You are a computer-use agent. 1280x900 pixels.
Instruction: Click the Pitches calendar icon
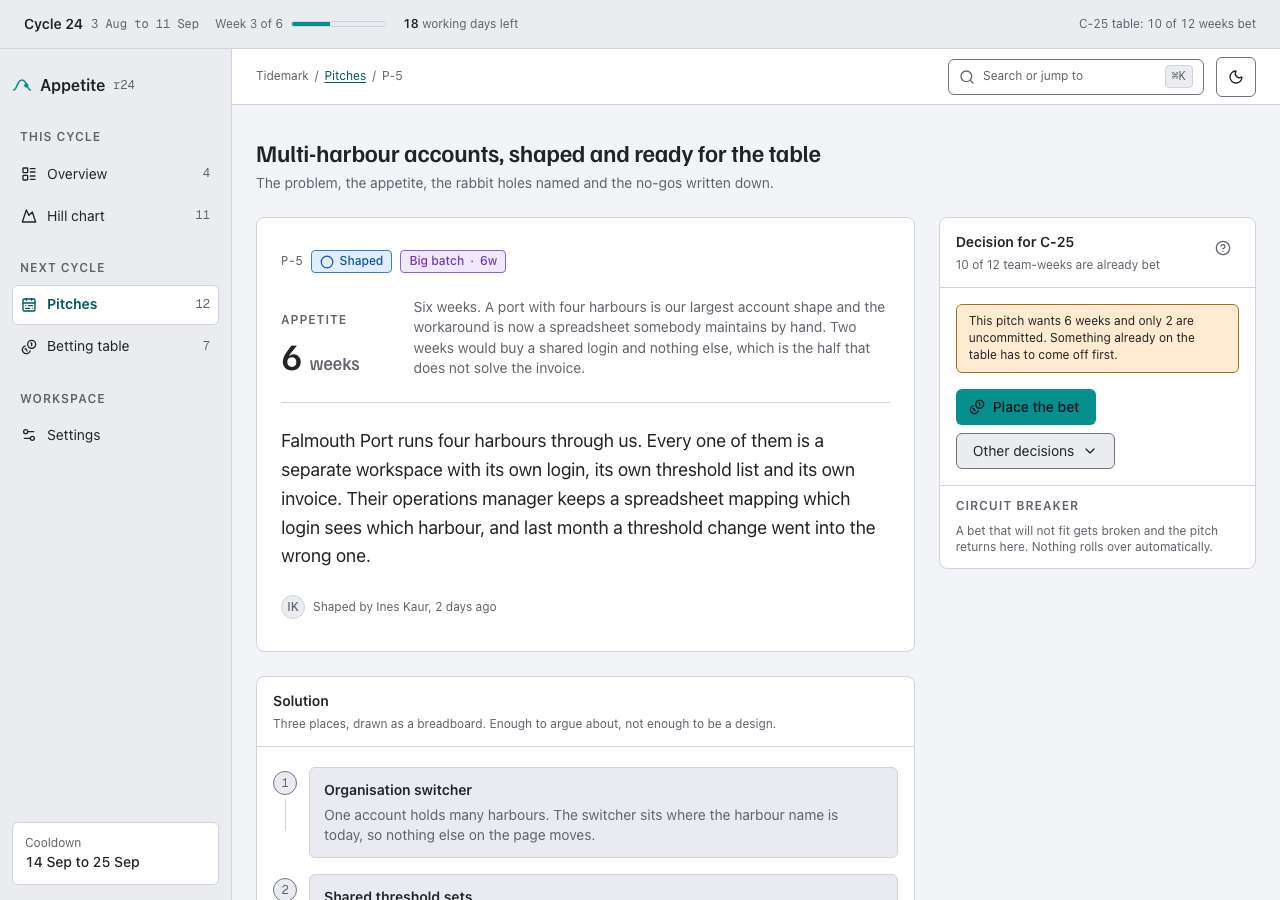click(29, 304)
